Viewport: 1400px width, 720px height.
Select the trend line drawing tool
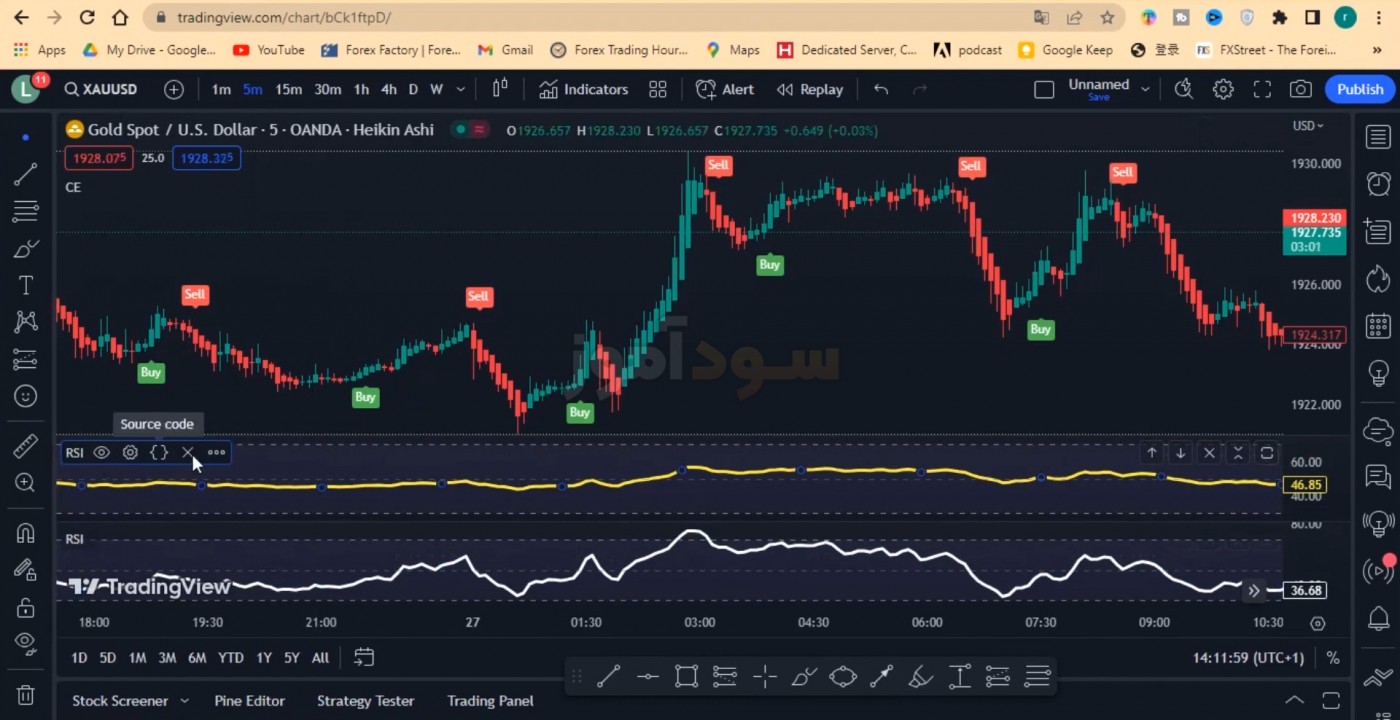(26, 174)
